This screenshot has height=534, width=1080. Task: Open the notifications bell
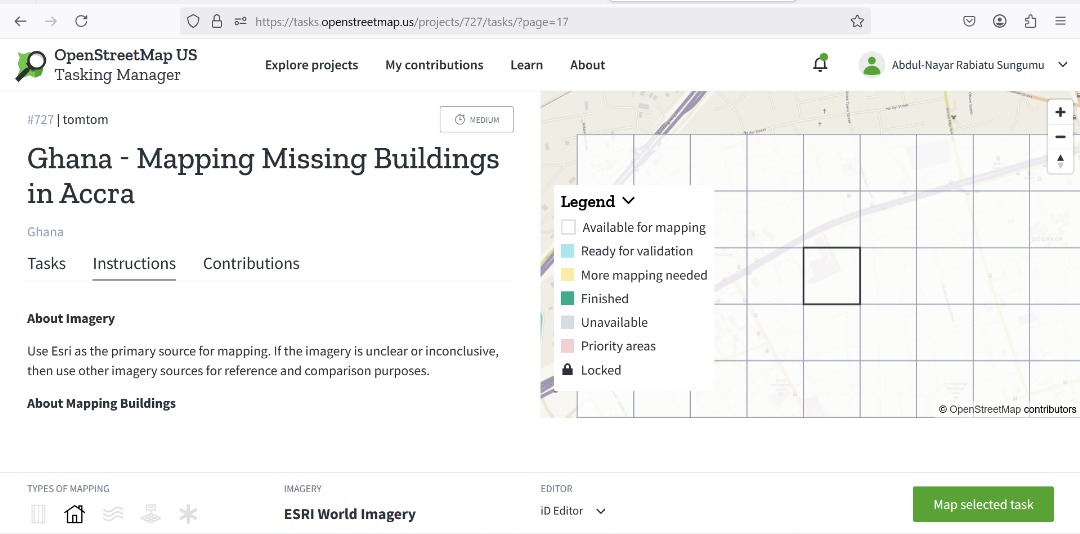coord(820,64)
